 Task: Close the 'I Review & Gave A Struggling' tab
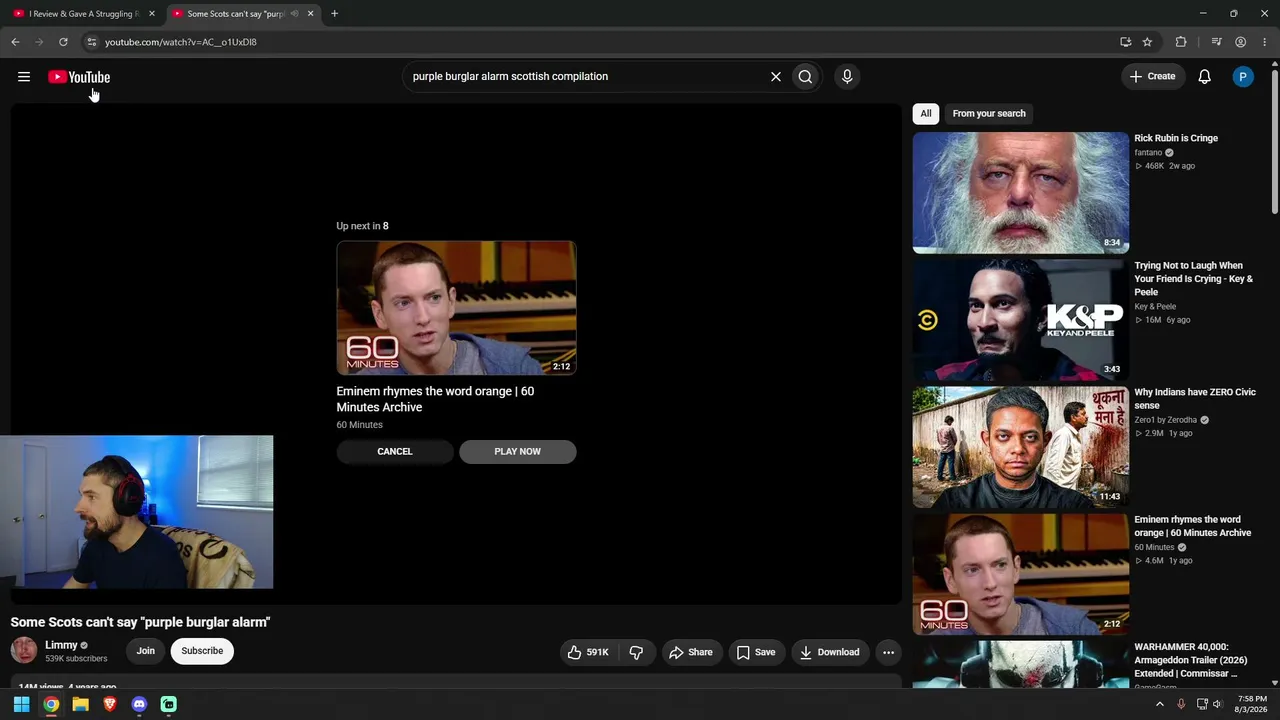(152, 14)
